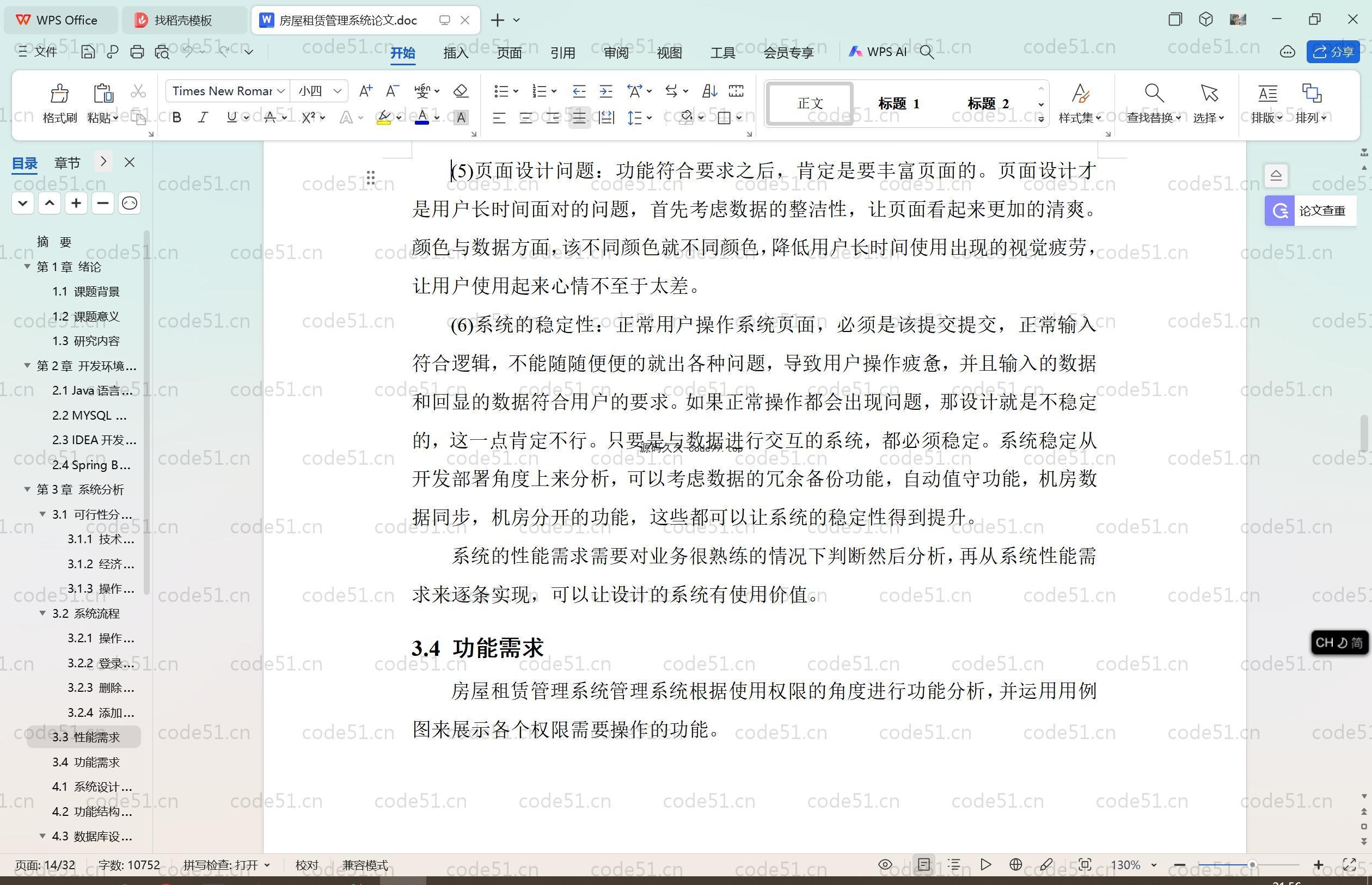
Task: Toggle italic formatting
Action: pyautogui.click(x=203, y=118)
